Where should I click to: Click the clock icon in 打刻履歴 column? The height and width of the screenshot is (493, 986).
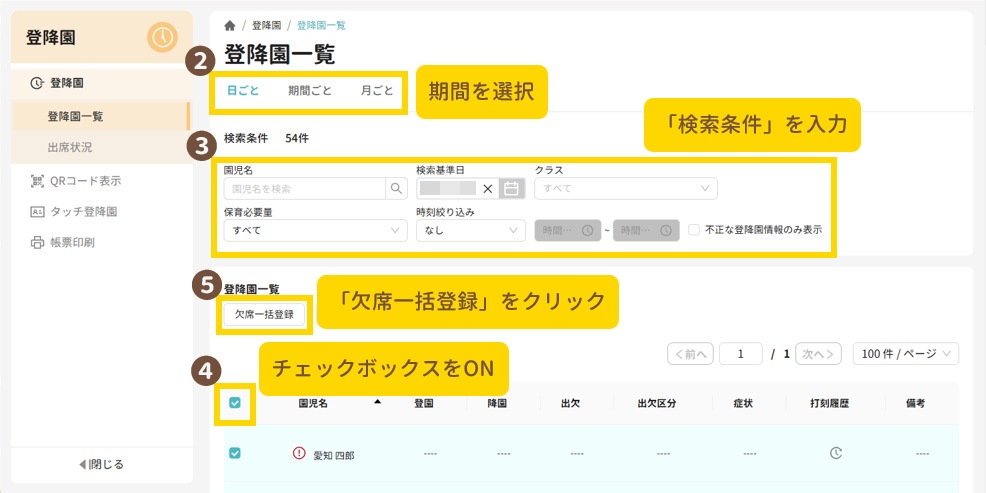click(836, 453)
